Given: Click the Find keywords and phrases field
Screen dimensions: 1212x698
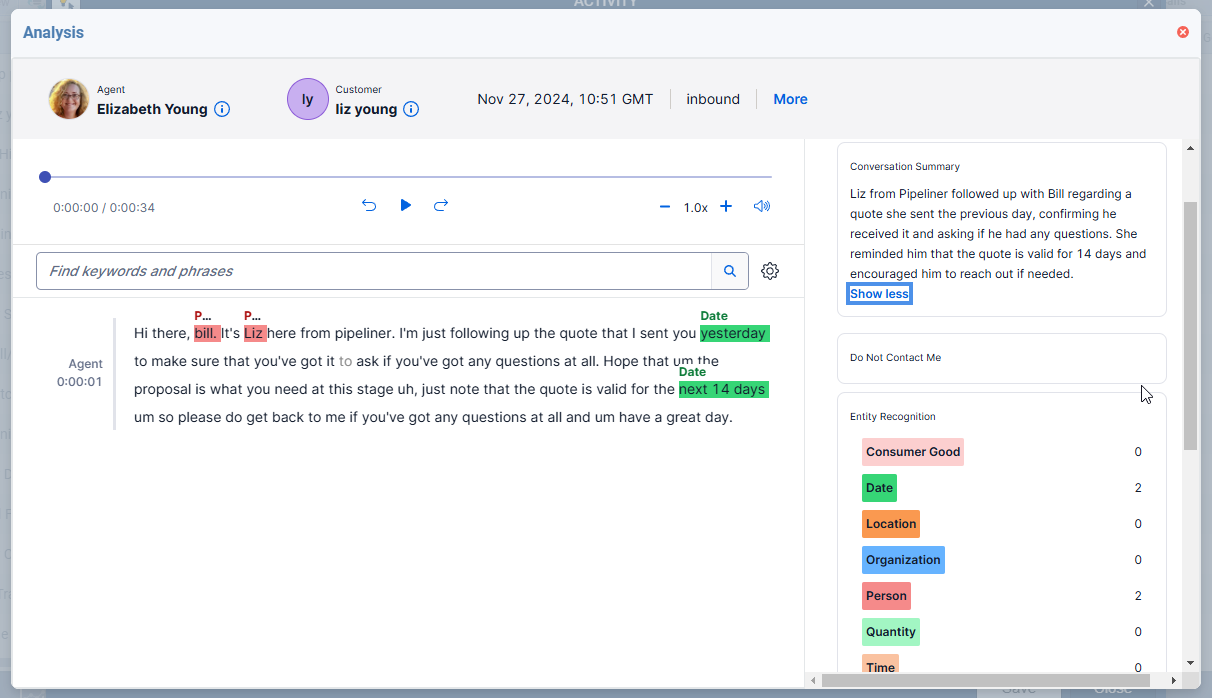Looking at the screenshot, I should pos(380,270).
